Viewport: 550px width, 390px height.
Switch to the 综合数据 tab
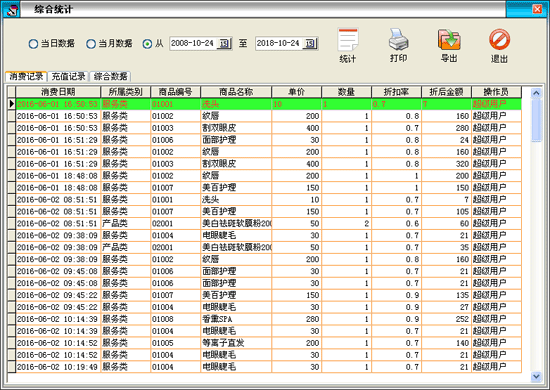pos(110,76)
